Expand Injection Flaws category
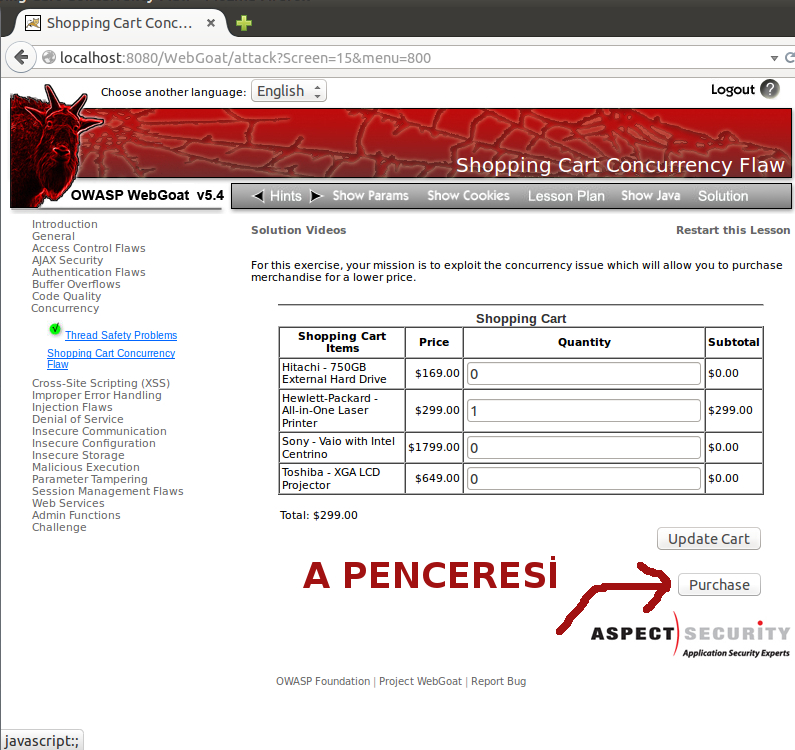 [x=72, y=407]
